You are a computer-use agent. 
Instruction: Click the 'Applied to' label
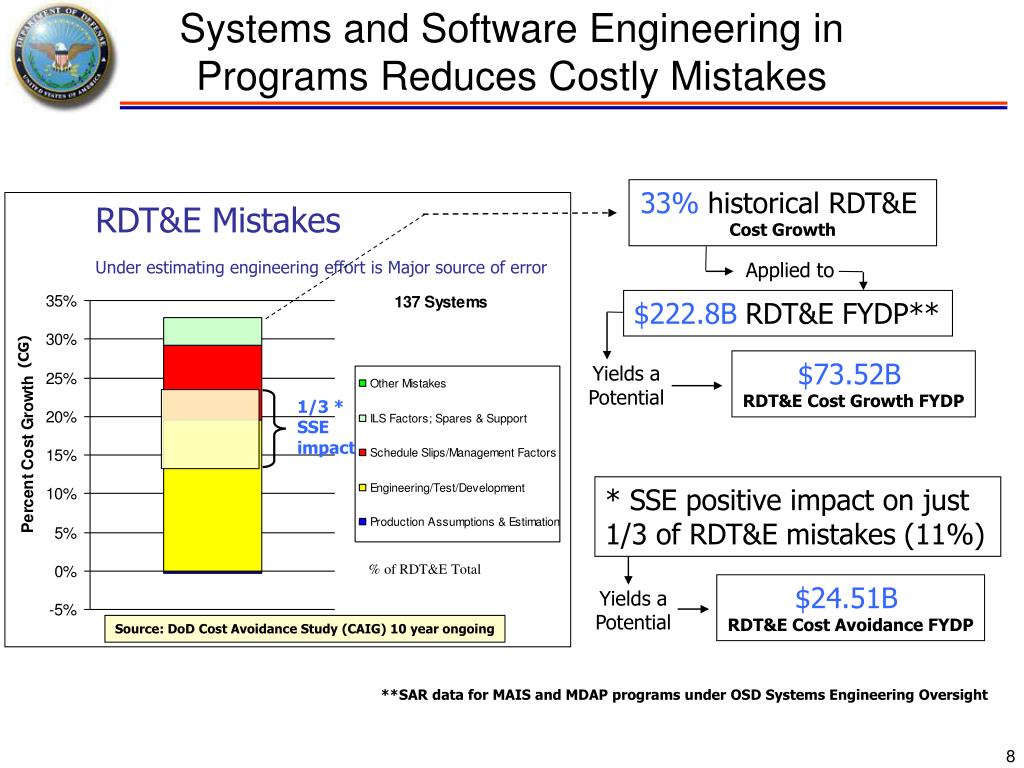(790, 270)
